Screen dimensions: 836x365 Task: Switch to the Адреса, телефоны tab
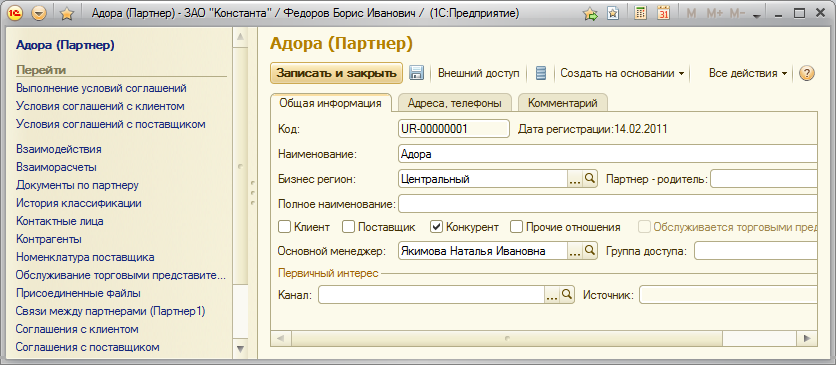[x=454, y=103]
